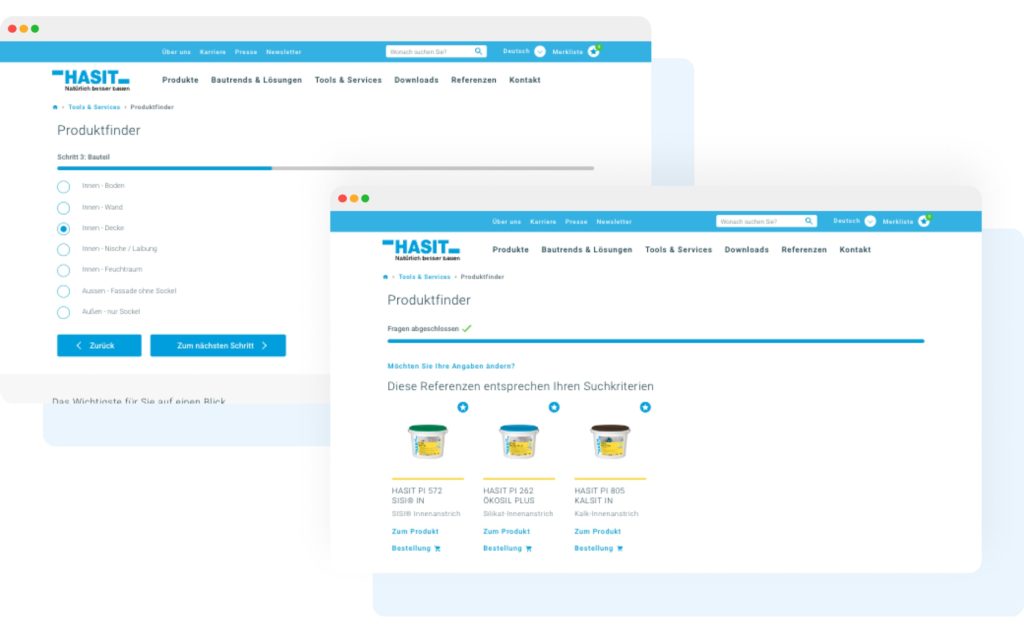
Task: Bookmark HASIT PI 572 SISI IN with its star
Action: pyautogui.click(x=463, y=407)
